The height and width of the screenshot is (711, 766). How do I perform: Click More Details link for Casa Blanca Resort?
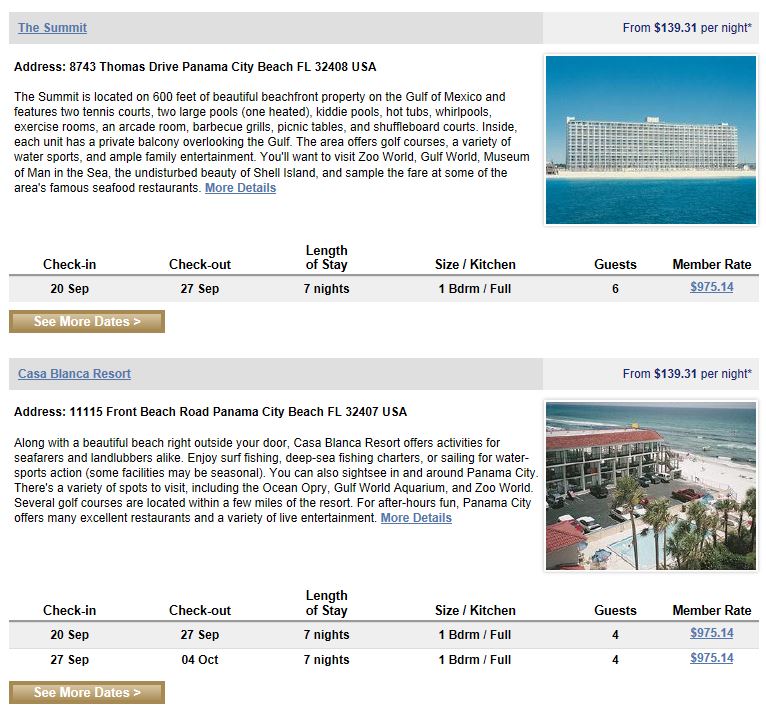click(x=416, y=518)
